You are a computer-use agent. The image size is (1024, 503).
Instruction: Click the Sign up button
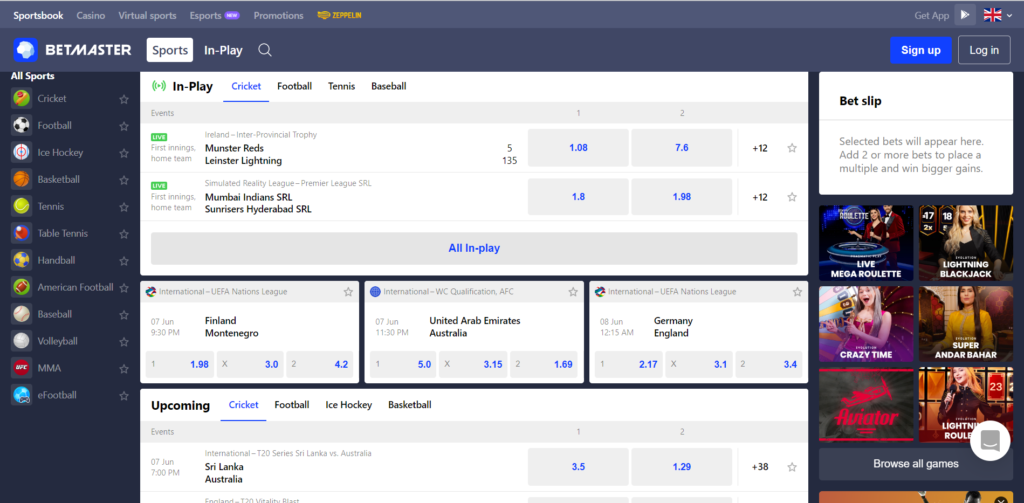(x=921, y=50)
